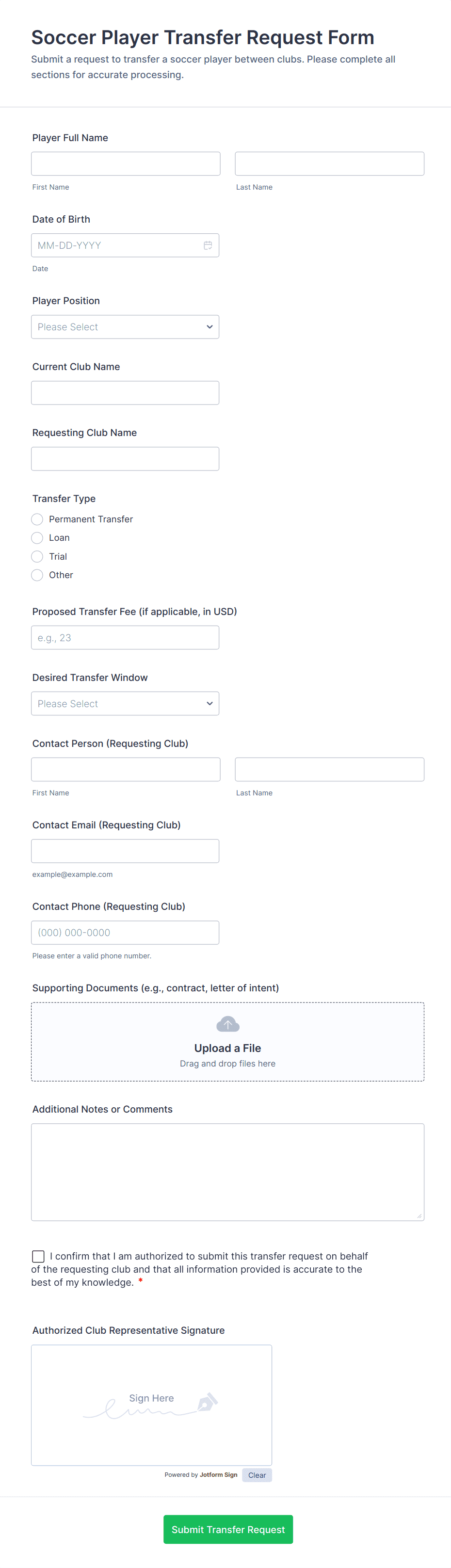Select the Trial radio button
The height and width of the screenshot is (1568, 451).
tap(37, 556)
